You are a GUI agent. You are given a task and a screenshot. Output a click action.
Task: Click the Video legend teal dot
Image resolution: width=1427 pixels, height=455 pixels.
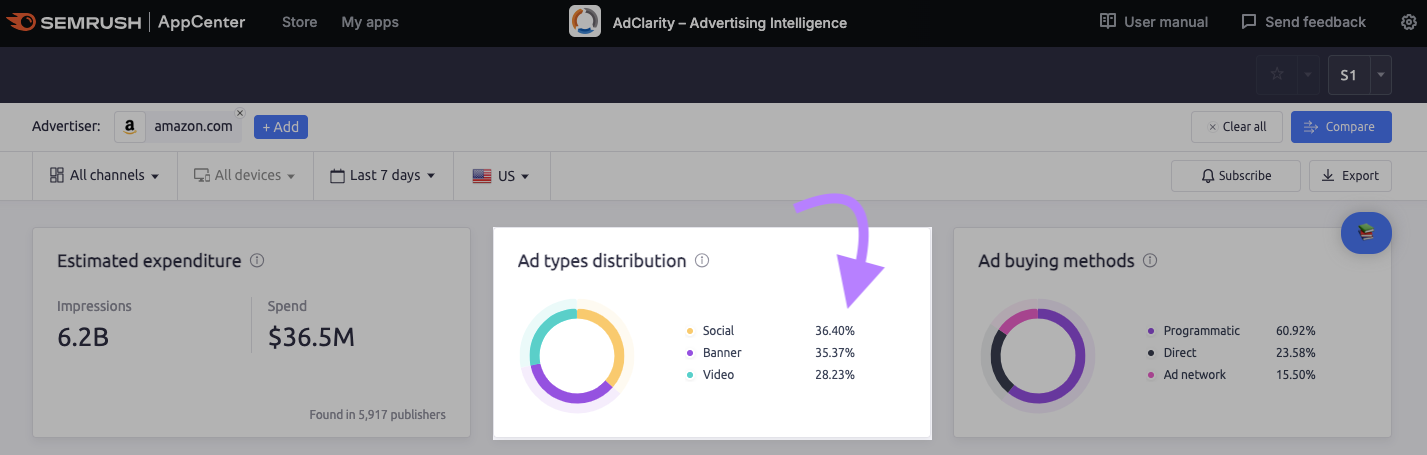pyautogui.click(x=690, y=375)
